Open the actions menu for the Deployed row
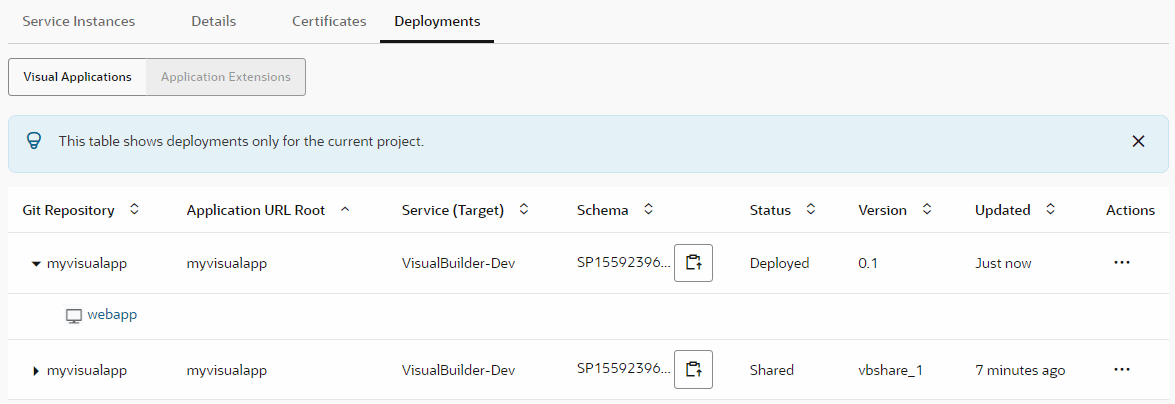Image resolution: width=1175 pixels, height=404 pixels. coord(1121,263)
